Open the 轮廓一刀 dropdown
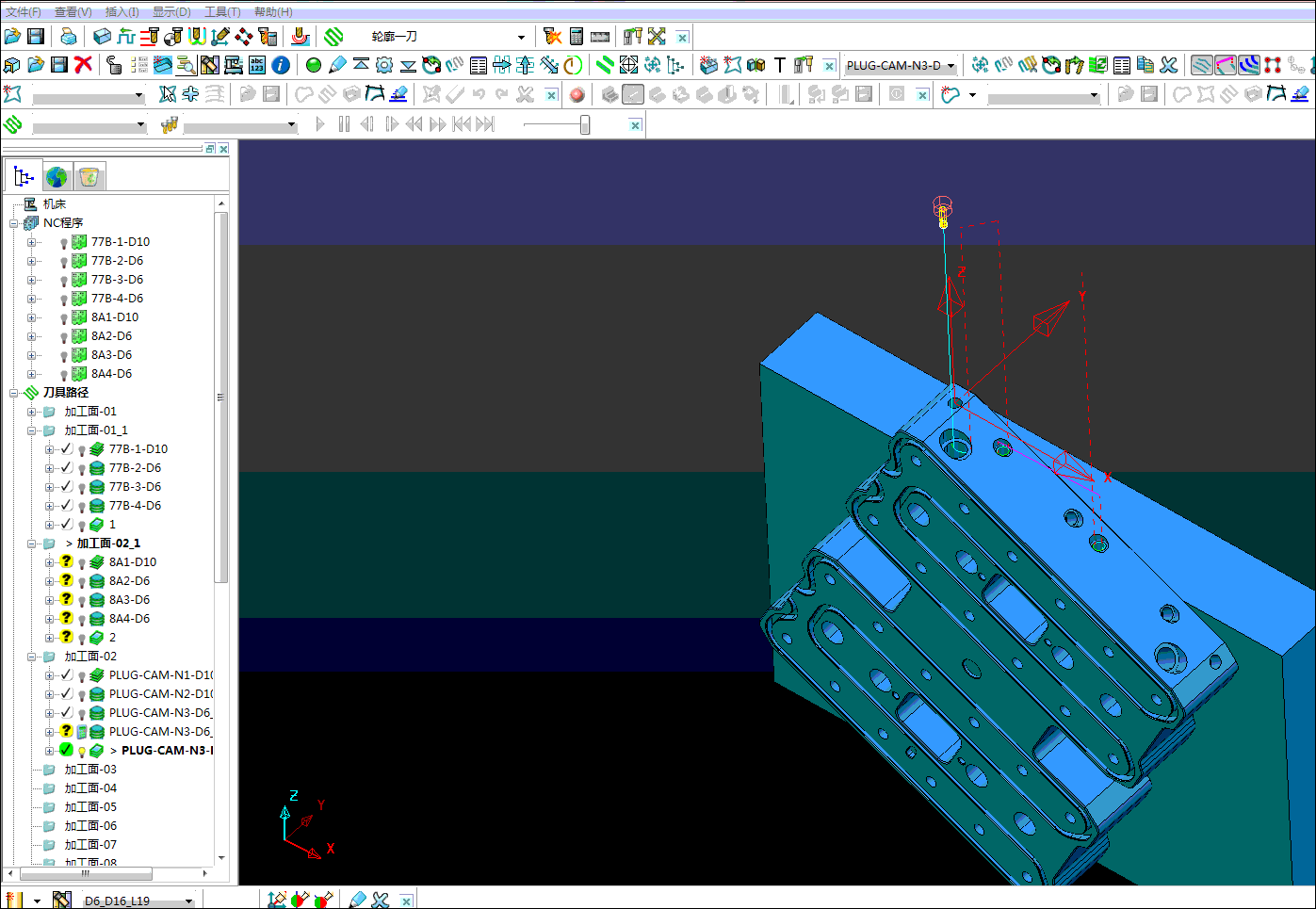This screenshot has height=909, width=1316. tap(521, 37)
